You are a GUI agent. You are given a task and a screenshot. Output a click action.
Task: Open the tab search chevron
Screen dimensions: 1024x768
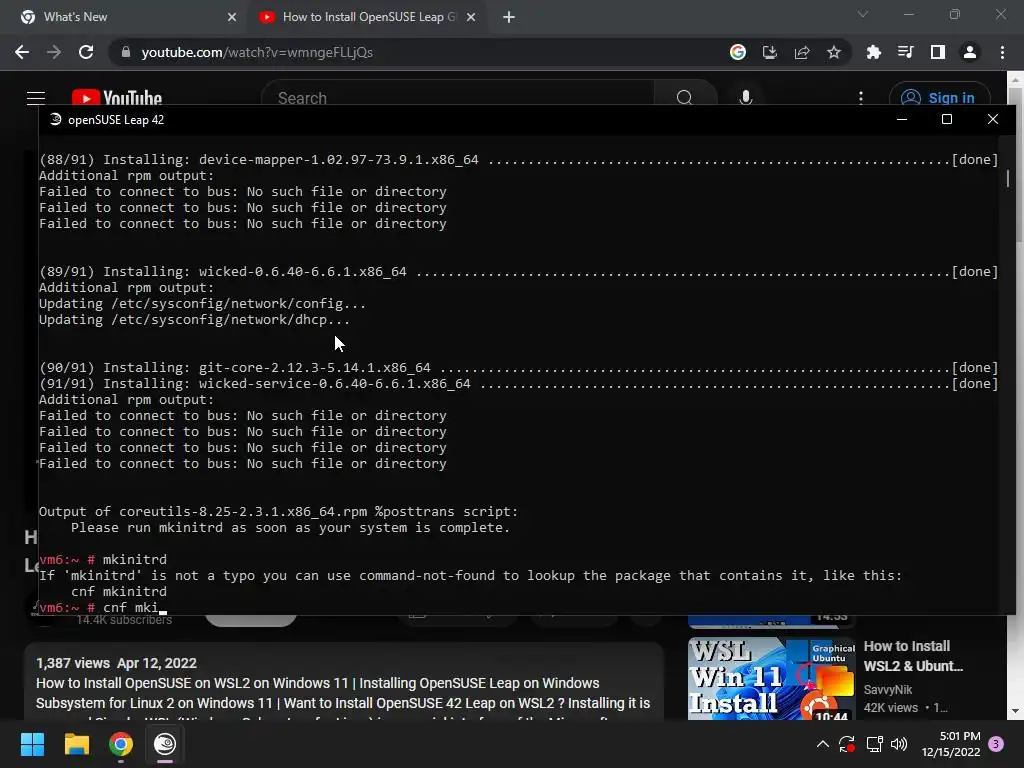863,14
